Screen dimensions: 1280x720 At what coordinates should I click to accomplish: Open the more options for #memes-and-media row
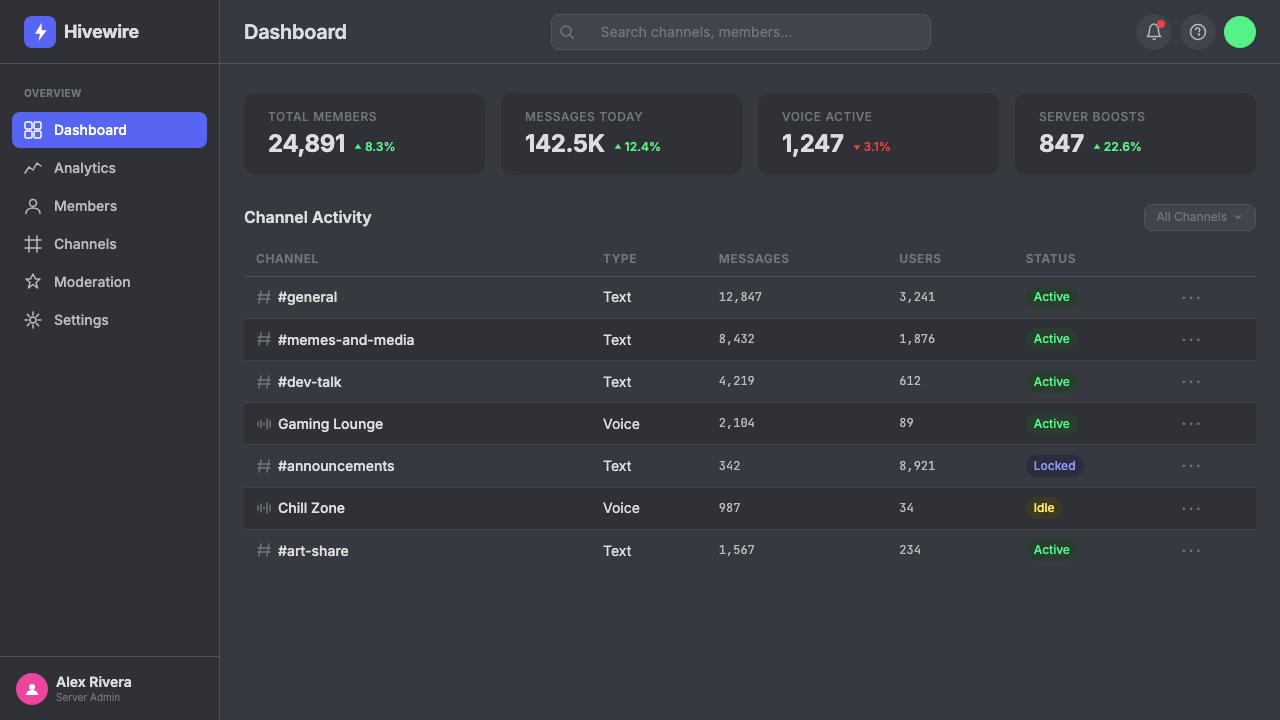tap(1191, 340)
